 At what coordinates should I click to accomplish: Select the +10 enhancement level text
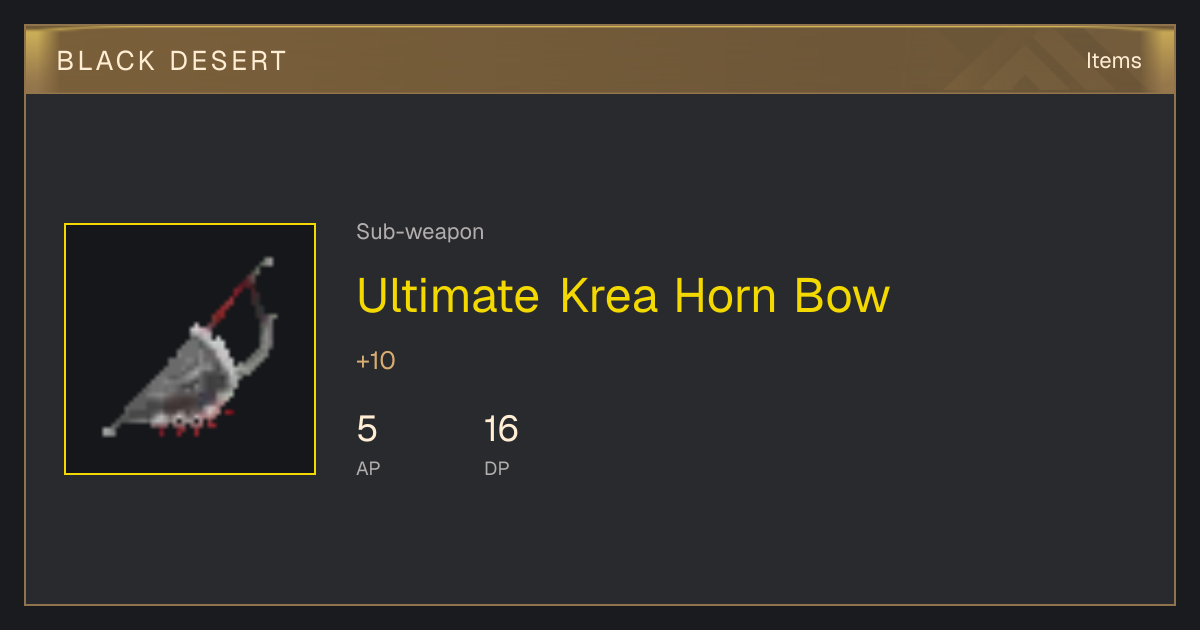pos(376,361)
